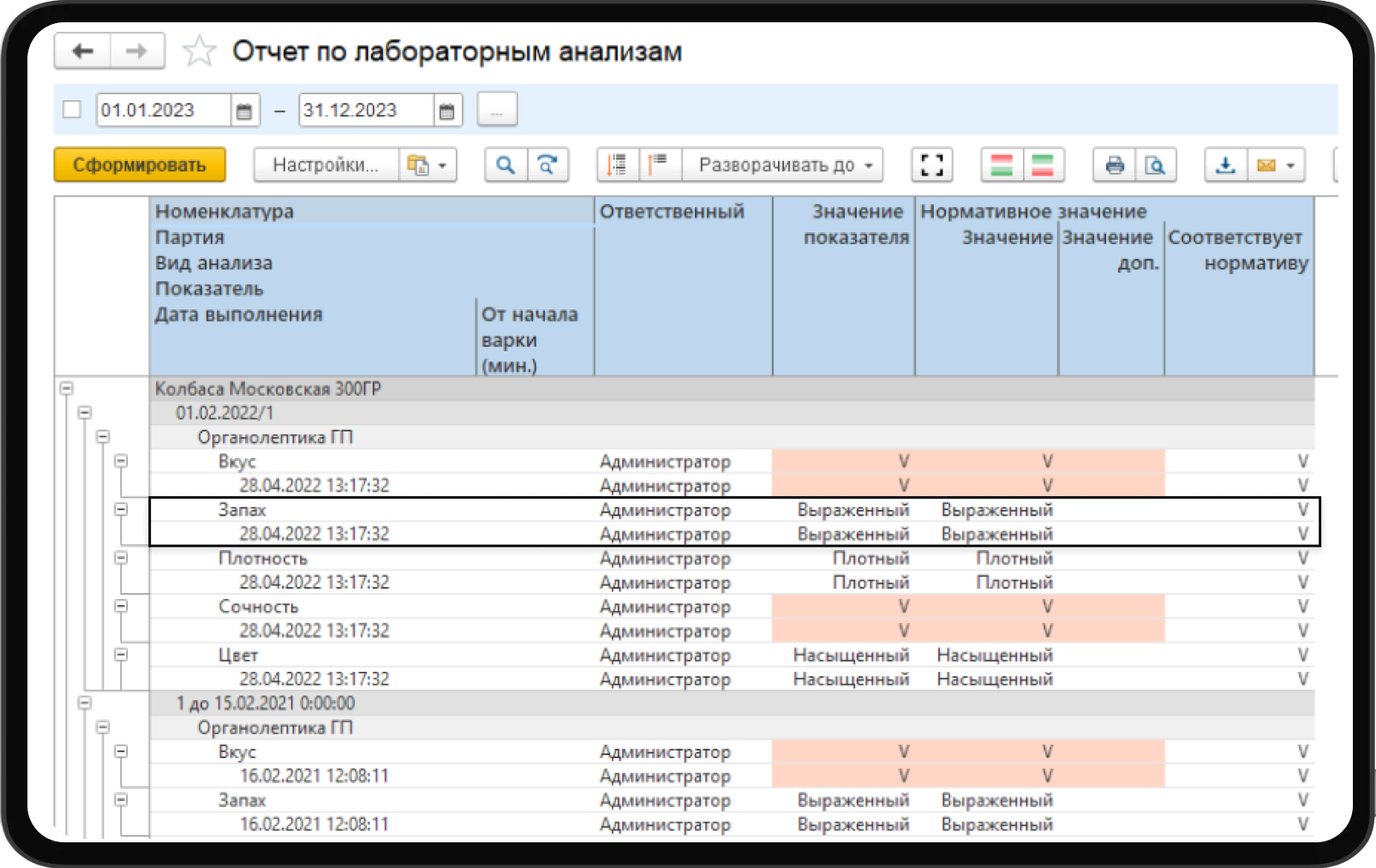Open print preview icon
Image resolution: width=1376 pixels, height=868 pixels.
(1156, 165)
